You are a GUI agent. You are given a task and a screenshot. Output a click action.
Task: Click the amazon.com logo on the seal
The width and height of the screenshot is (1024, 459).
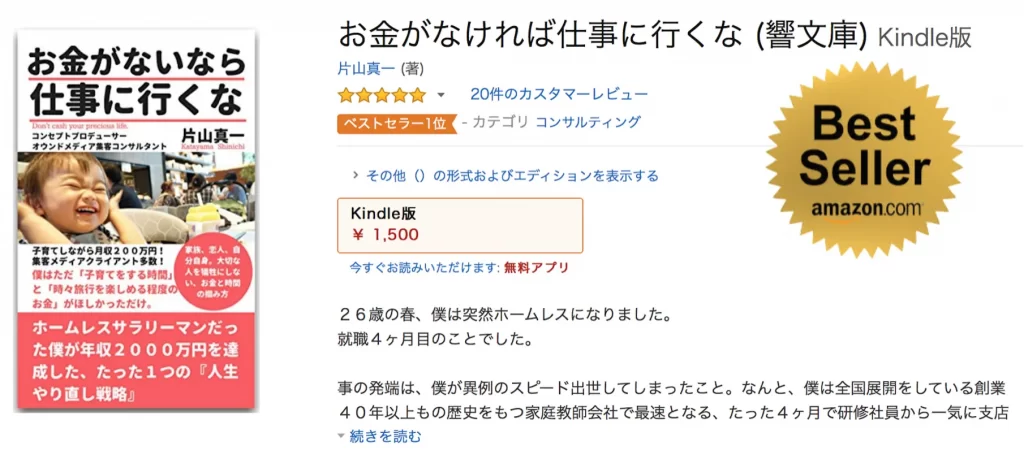866,209
